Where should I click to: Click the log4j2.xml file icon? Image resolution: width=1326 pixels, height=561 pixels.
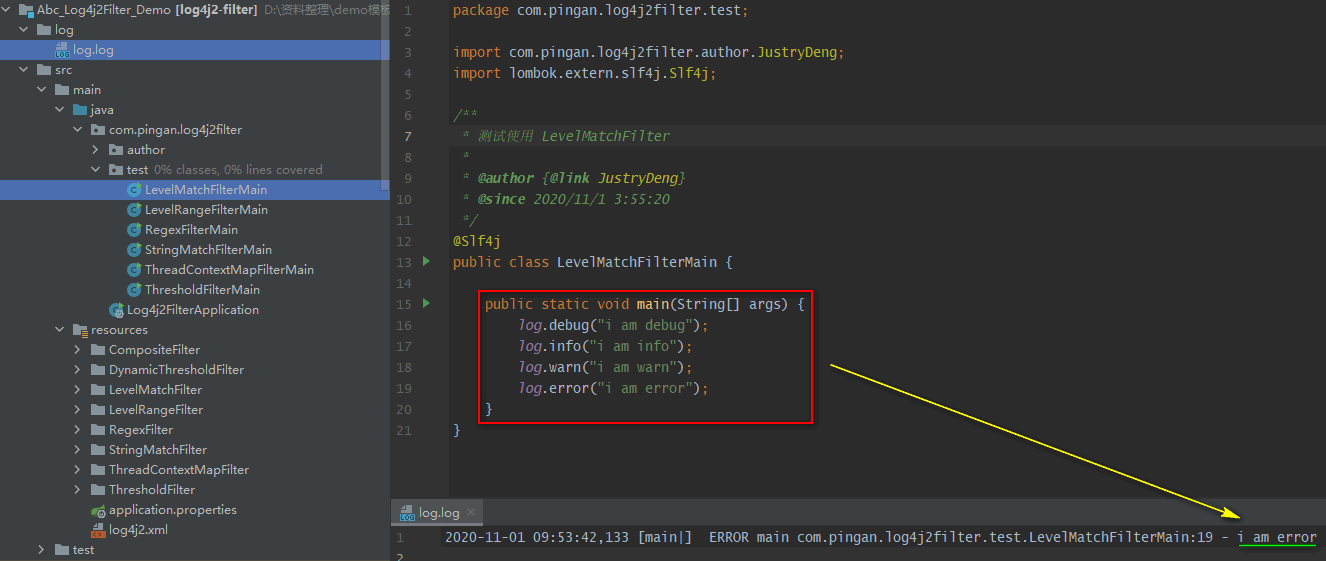[98, 530]
